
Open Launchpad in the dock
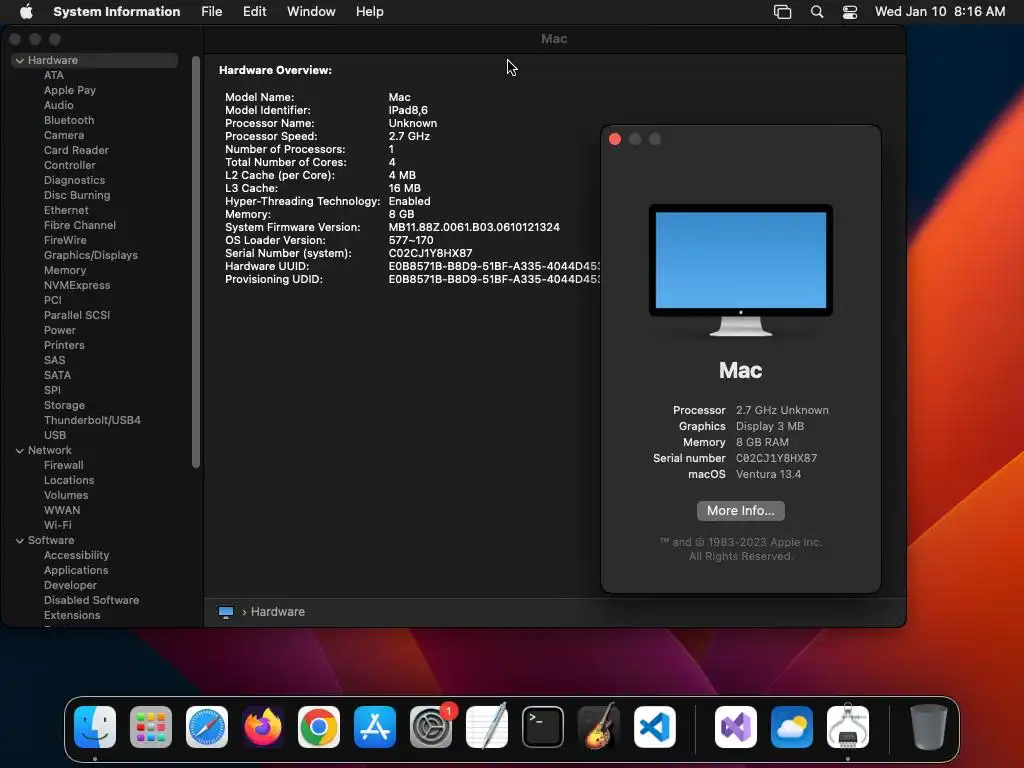pyautogui.click(x=151, y=727)
